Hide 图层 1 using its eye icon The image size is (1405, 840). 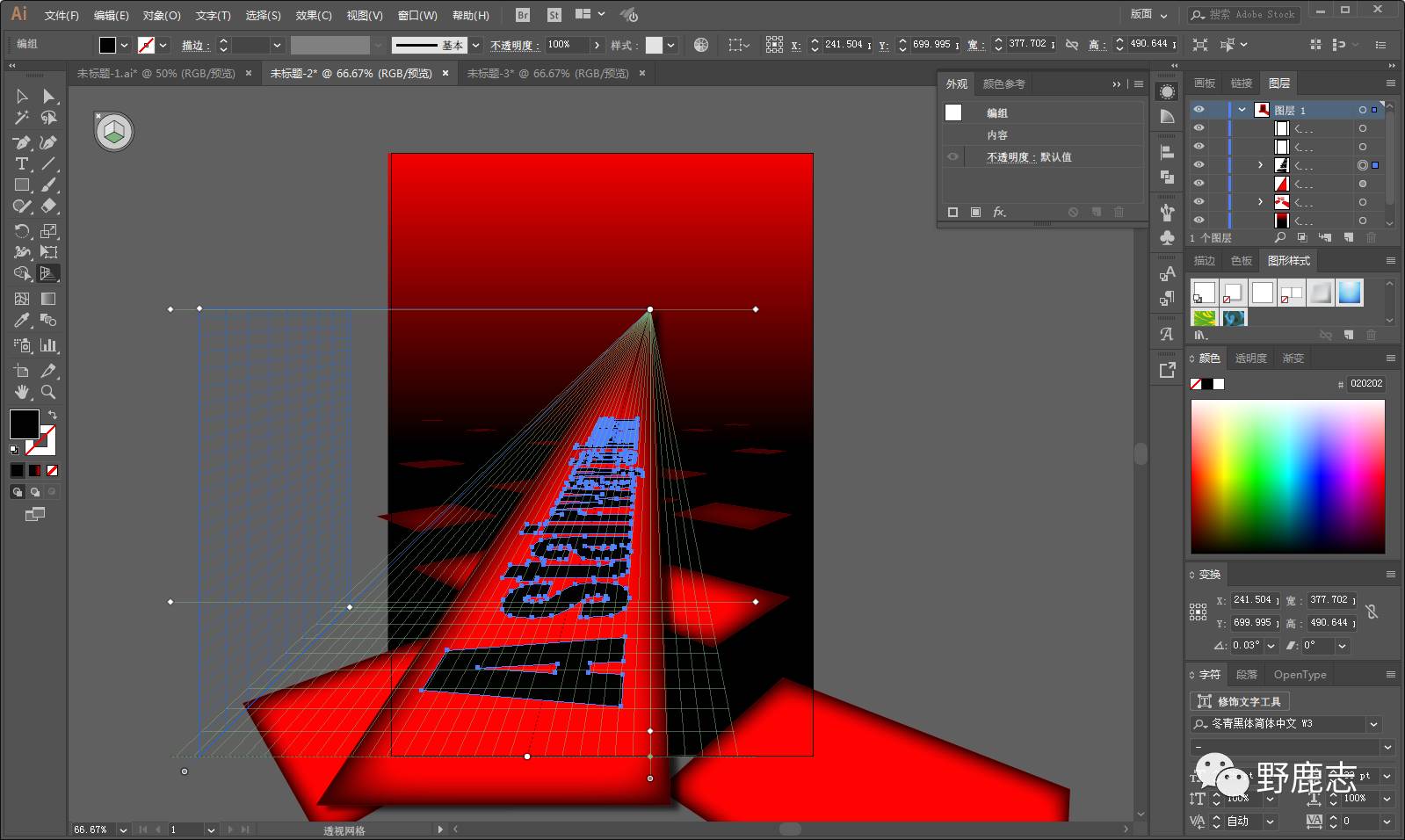click(x=1199, y=110)
